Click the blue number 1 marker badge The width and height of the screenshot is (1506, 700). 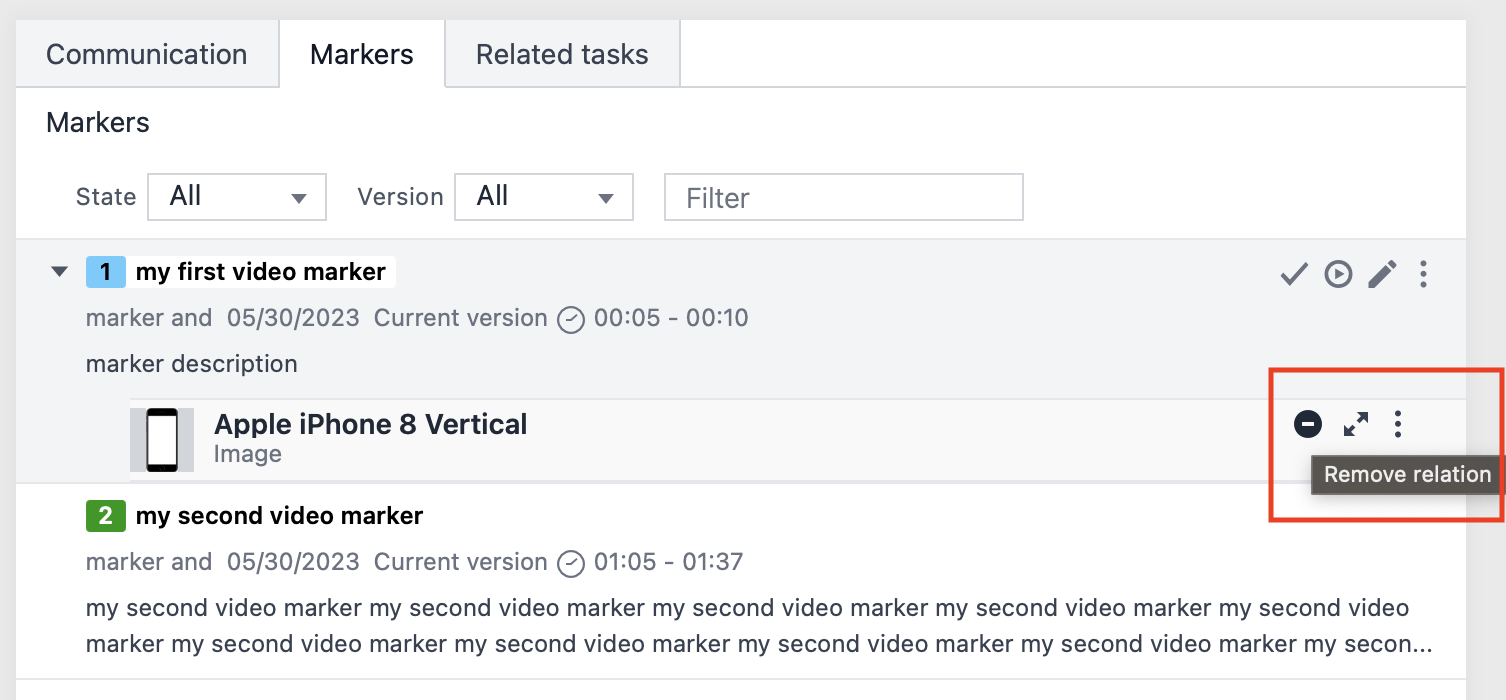[106, 271]
